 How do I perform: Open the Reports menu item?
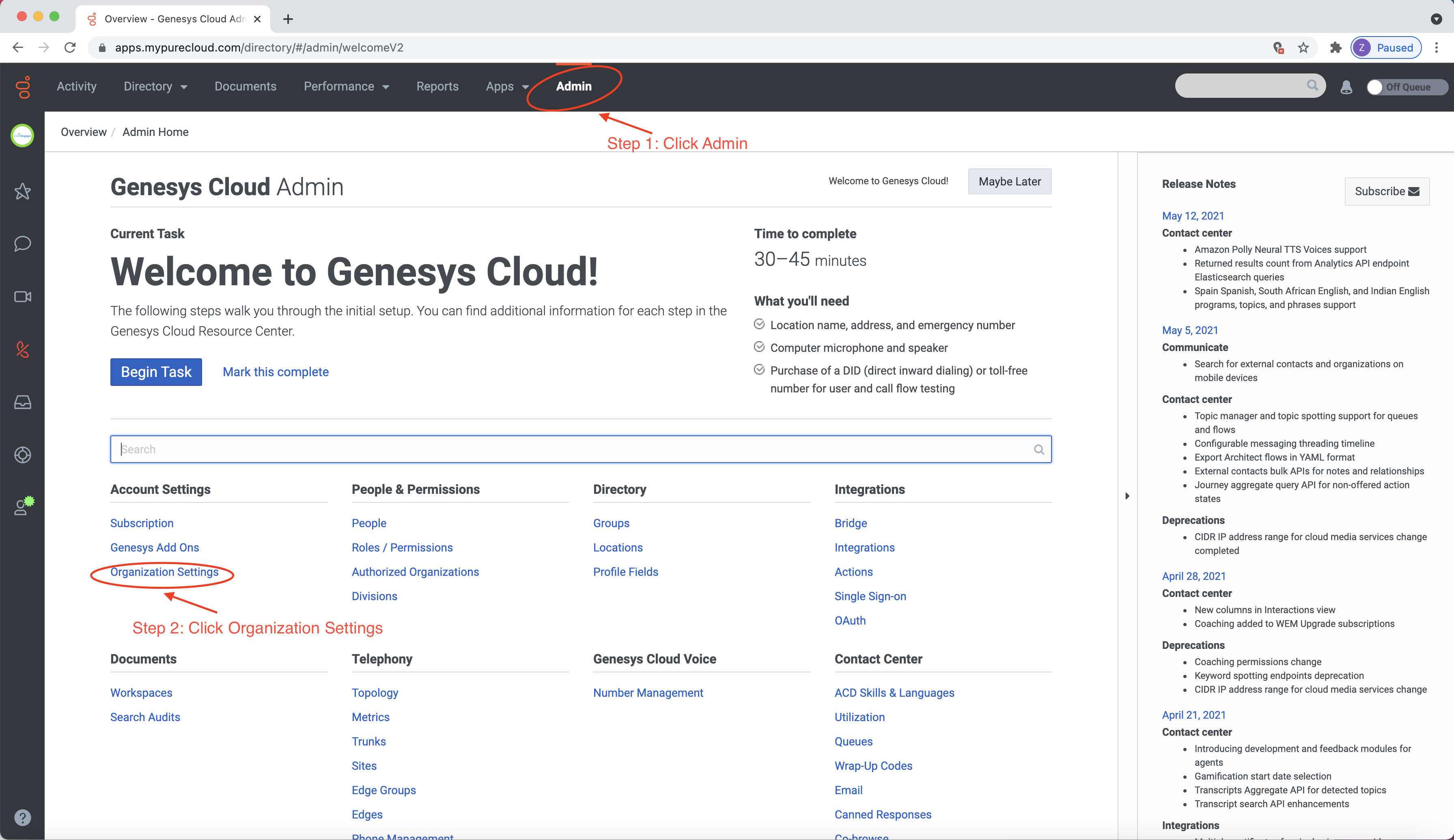click(x=437, y=86)
